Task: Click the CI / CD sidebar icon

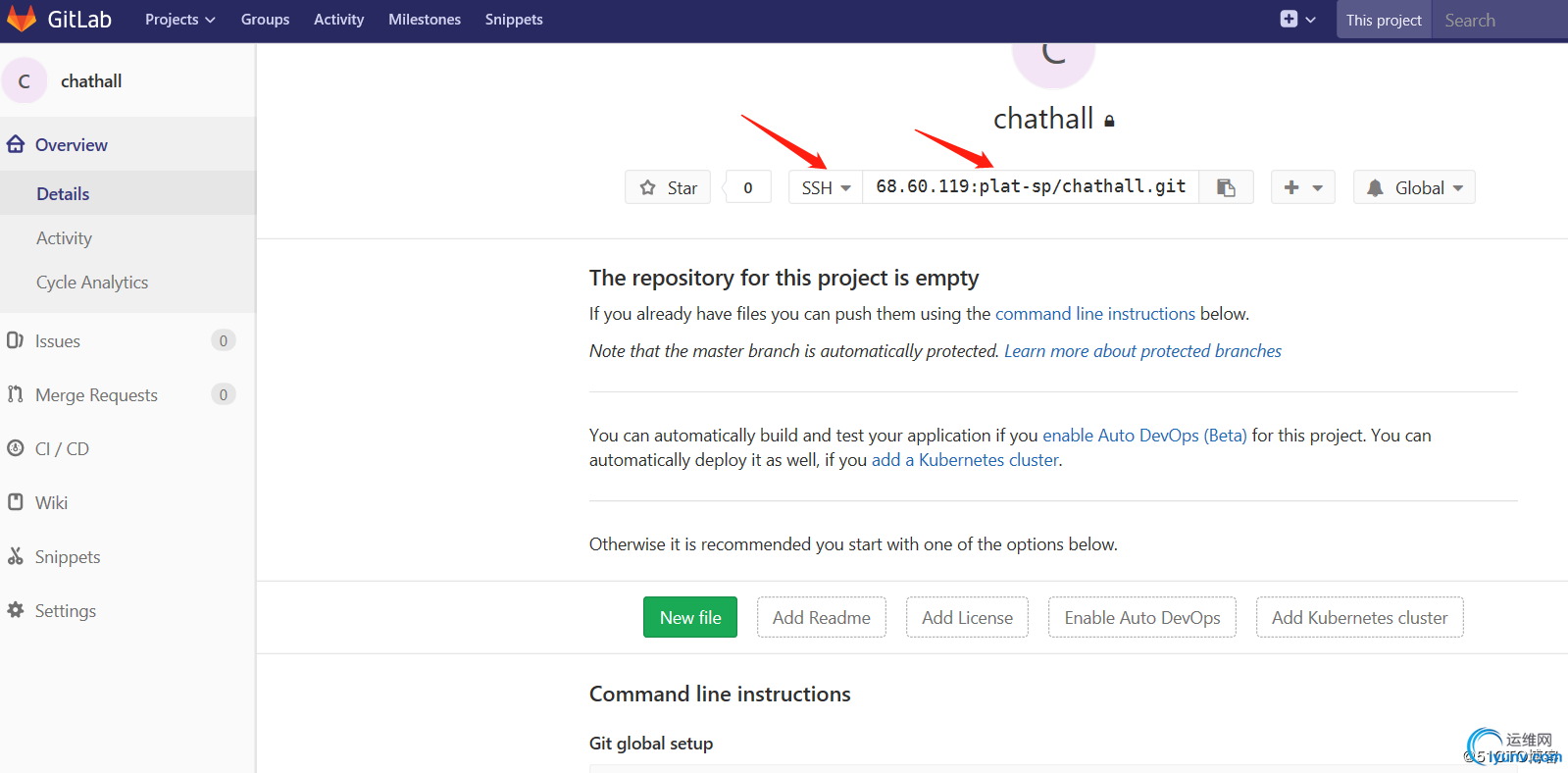Action: pos(15,448)
